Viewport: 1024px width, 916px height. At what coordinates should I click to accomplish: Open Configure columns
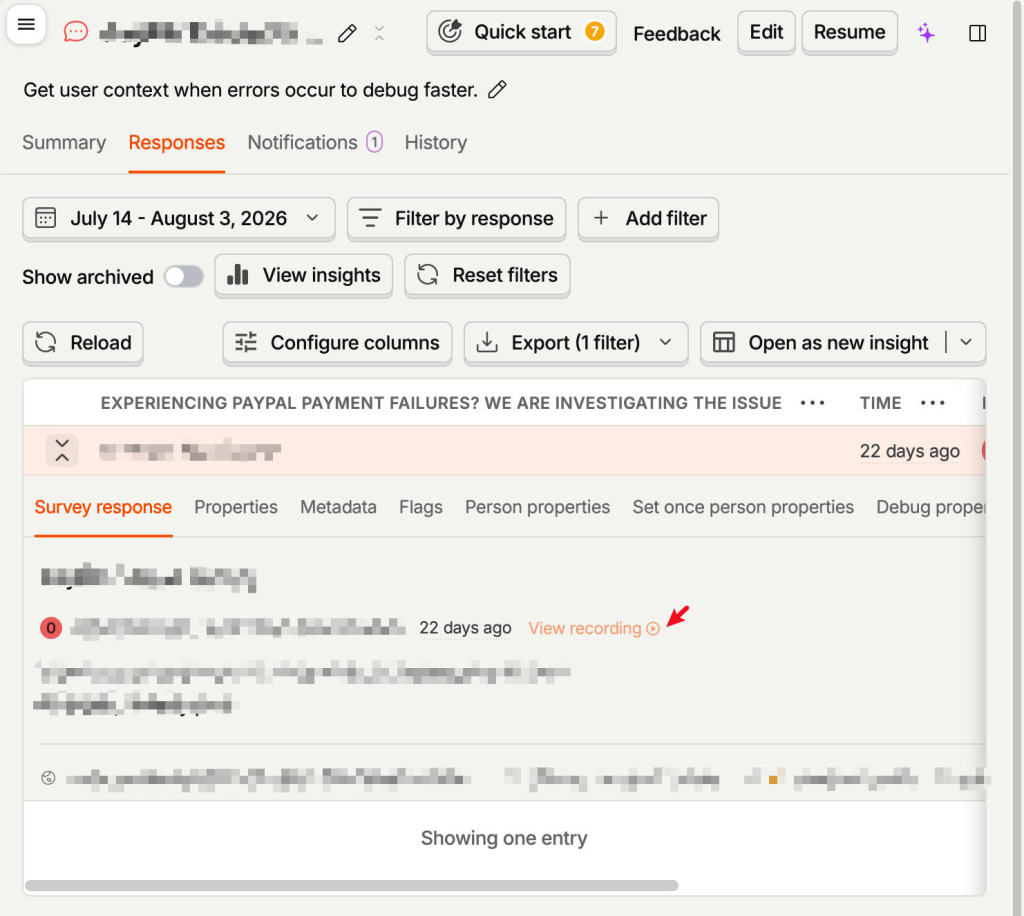click(337, 343)
